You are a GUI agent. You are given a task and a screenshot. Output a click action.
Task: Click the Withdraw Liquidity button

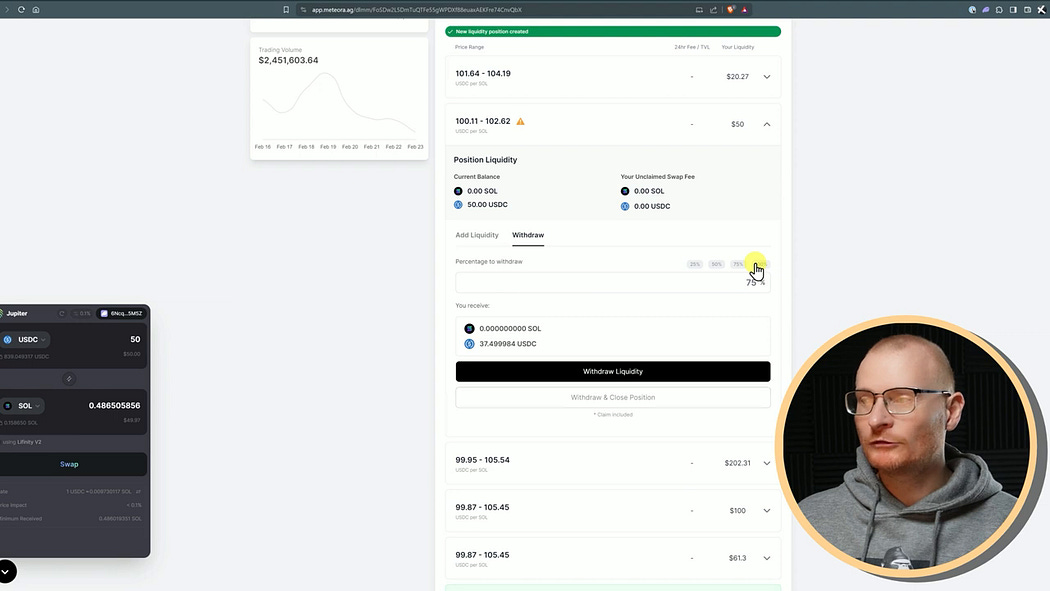pos(613,371)
